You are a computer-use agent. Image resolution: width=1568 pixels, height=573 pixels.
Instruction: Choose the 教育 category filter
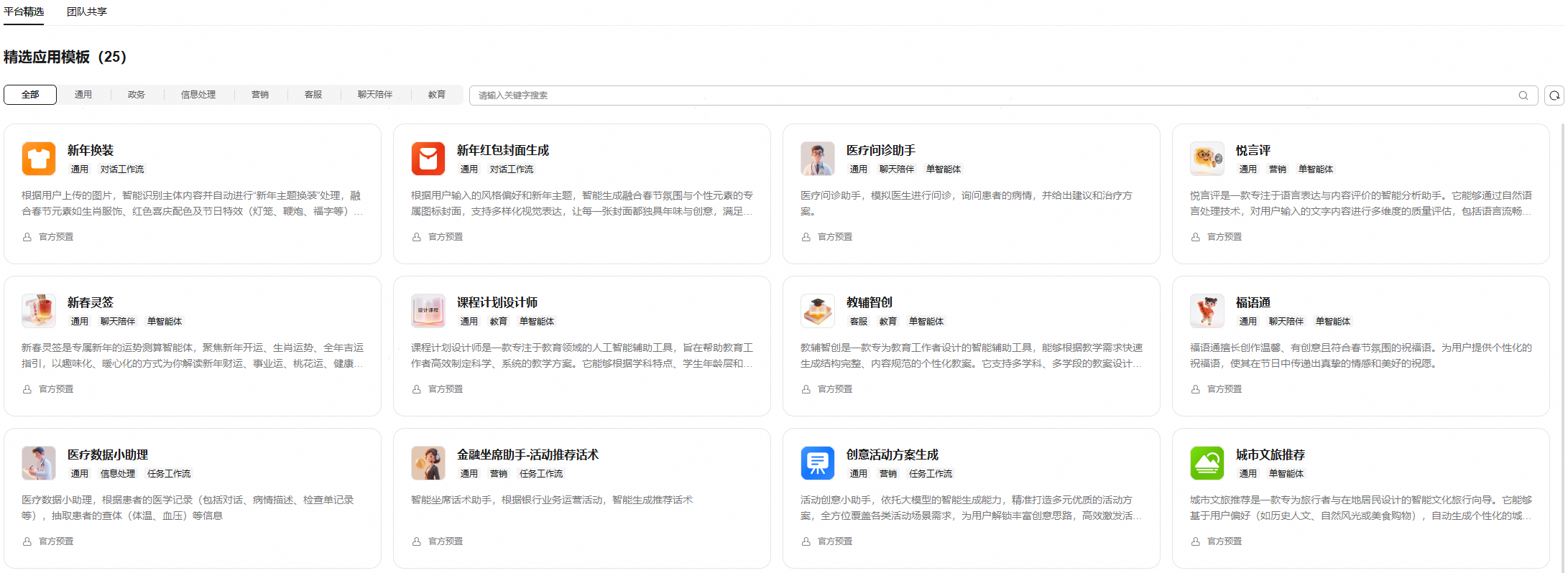click(437, 95)
